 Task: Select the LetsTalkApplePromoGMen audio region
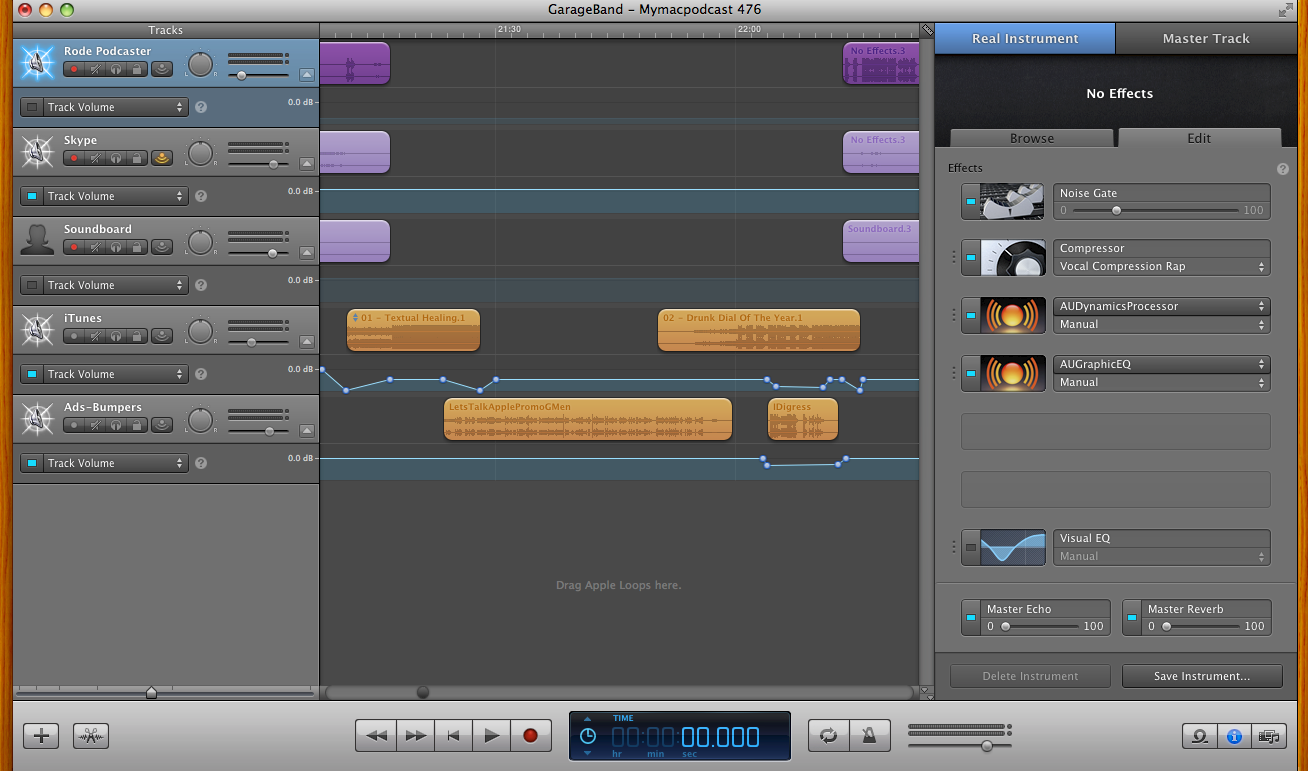pos(587,420)
